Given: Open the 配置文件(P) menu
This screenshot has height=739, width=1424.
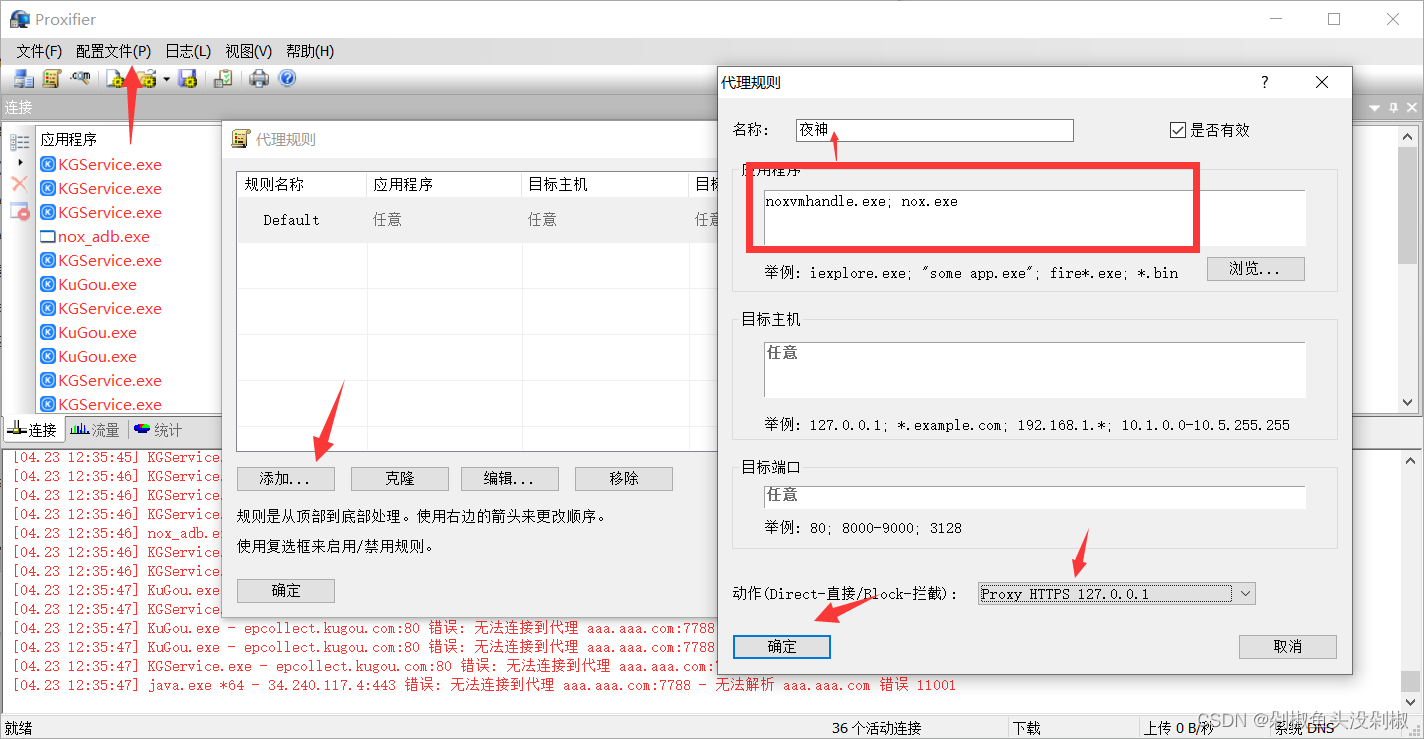Looking at the screenshot, I should coord(113,51).
